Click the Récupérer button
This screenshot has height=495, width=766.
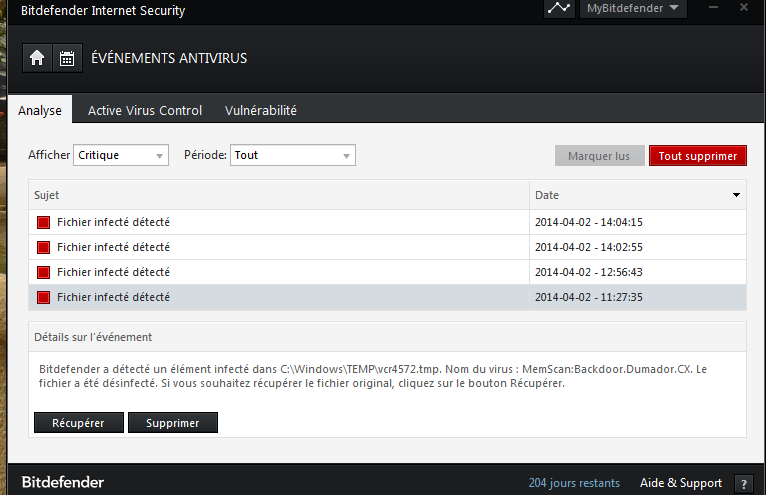click(79, 423)
